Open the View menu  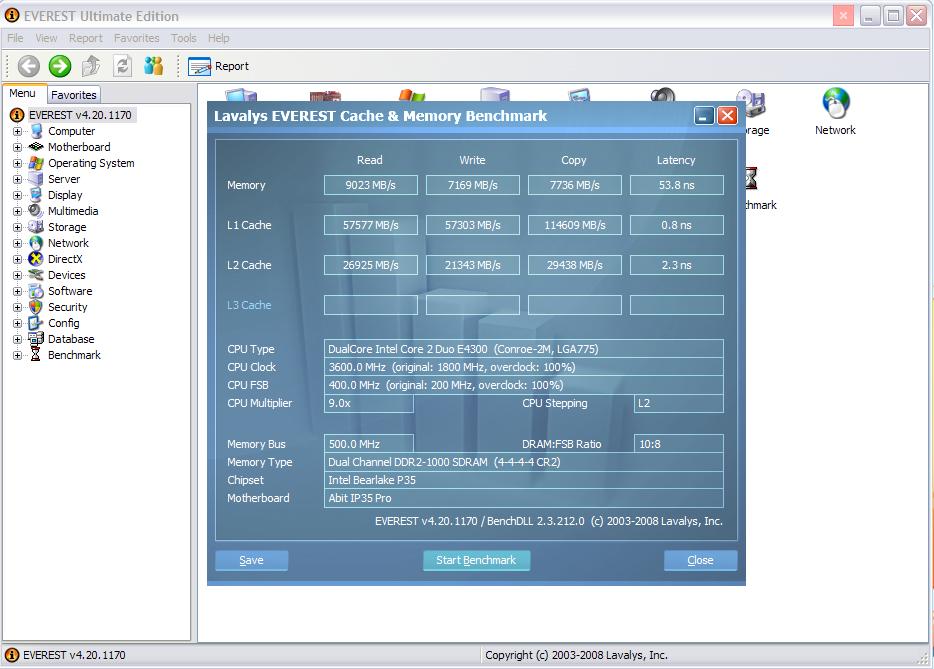click(x=46, y=38)
